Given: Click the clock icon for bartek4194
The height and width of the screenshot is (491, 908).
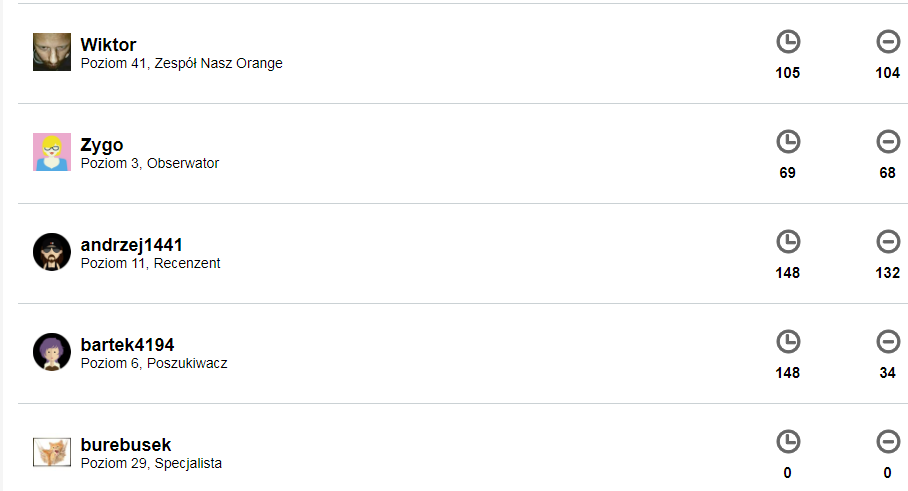Looking at the screenshot, I should coord(788,342).
